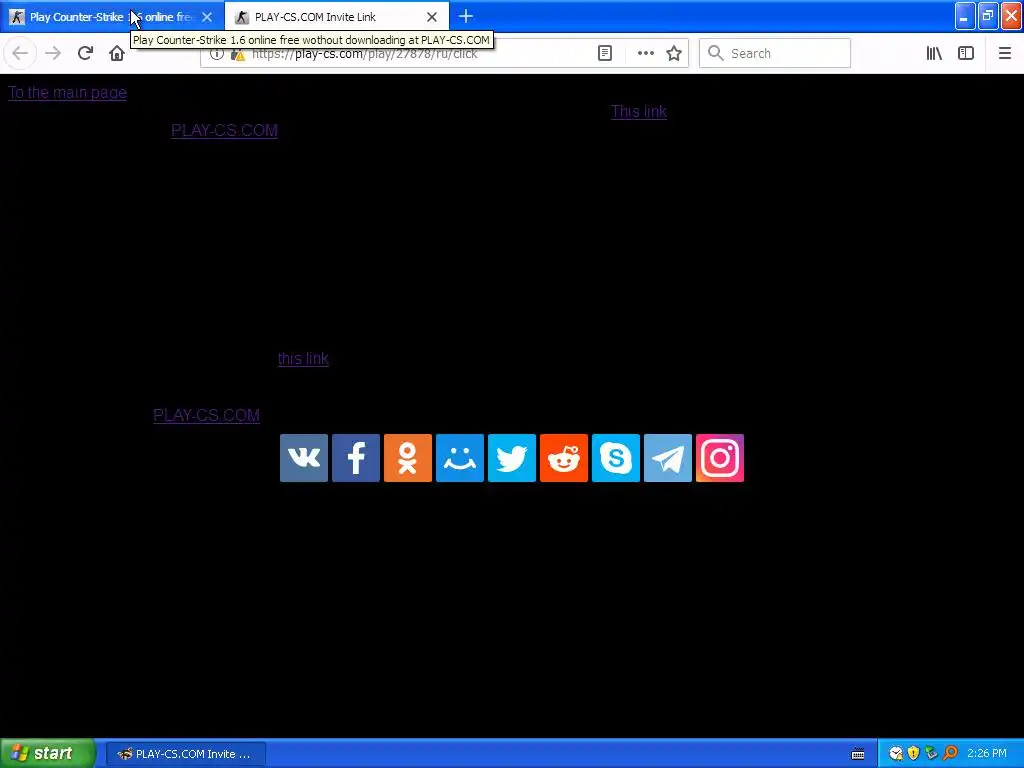Share via Telegram paper plane icon
Screen dimensions: 1024x768
coord(667,458)
